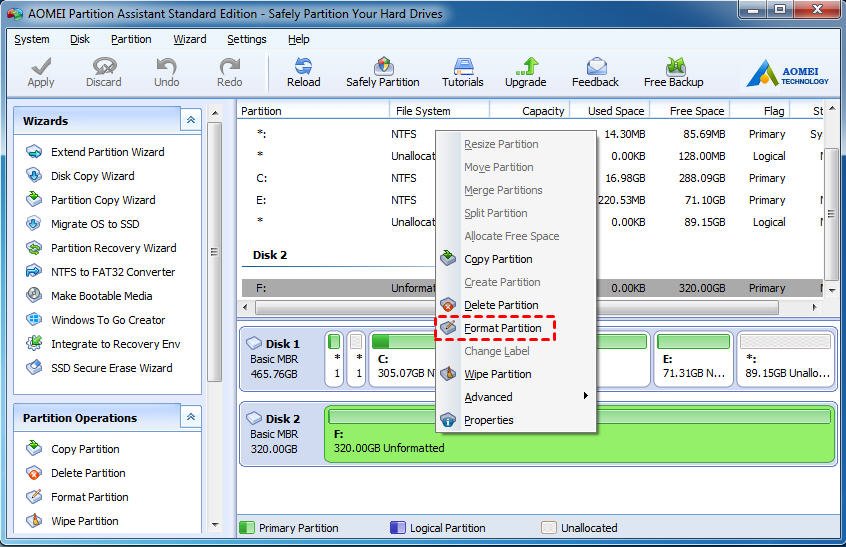846x547 pixels.
Task: Click the partition list horizontal scrollbar
Action: pyautogui.click(x=516, y=307)
